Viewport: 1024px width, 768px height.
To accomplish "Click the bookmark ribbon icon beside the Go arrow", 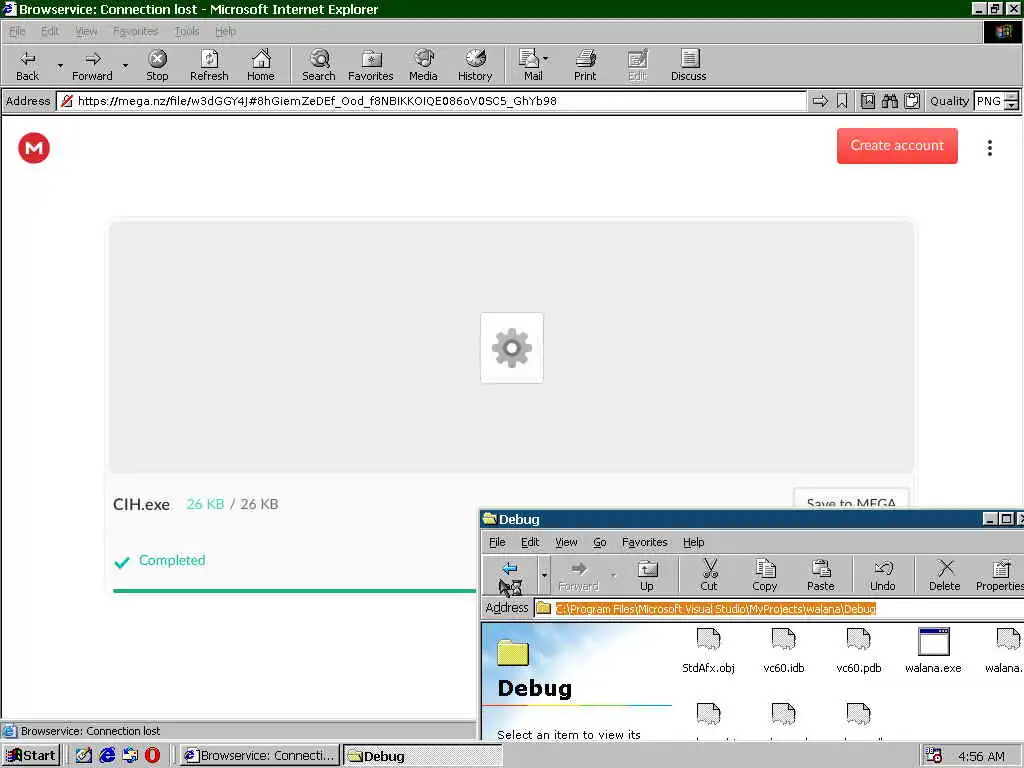I will (842, 101).
